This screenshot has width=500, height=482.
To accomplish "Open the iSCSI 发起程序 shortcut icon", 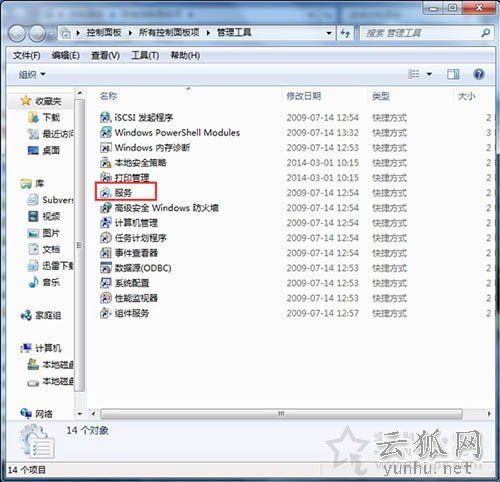I will pos(105,117).
